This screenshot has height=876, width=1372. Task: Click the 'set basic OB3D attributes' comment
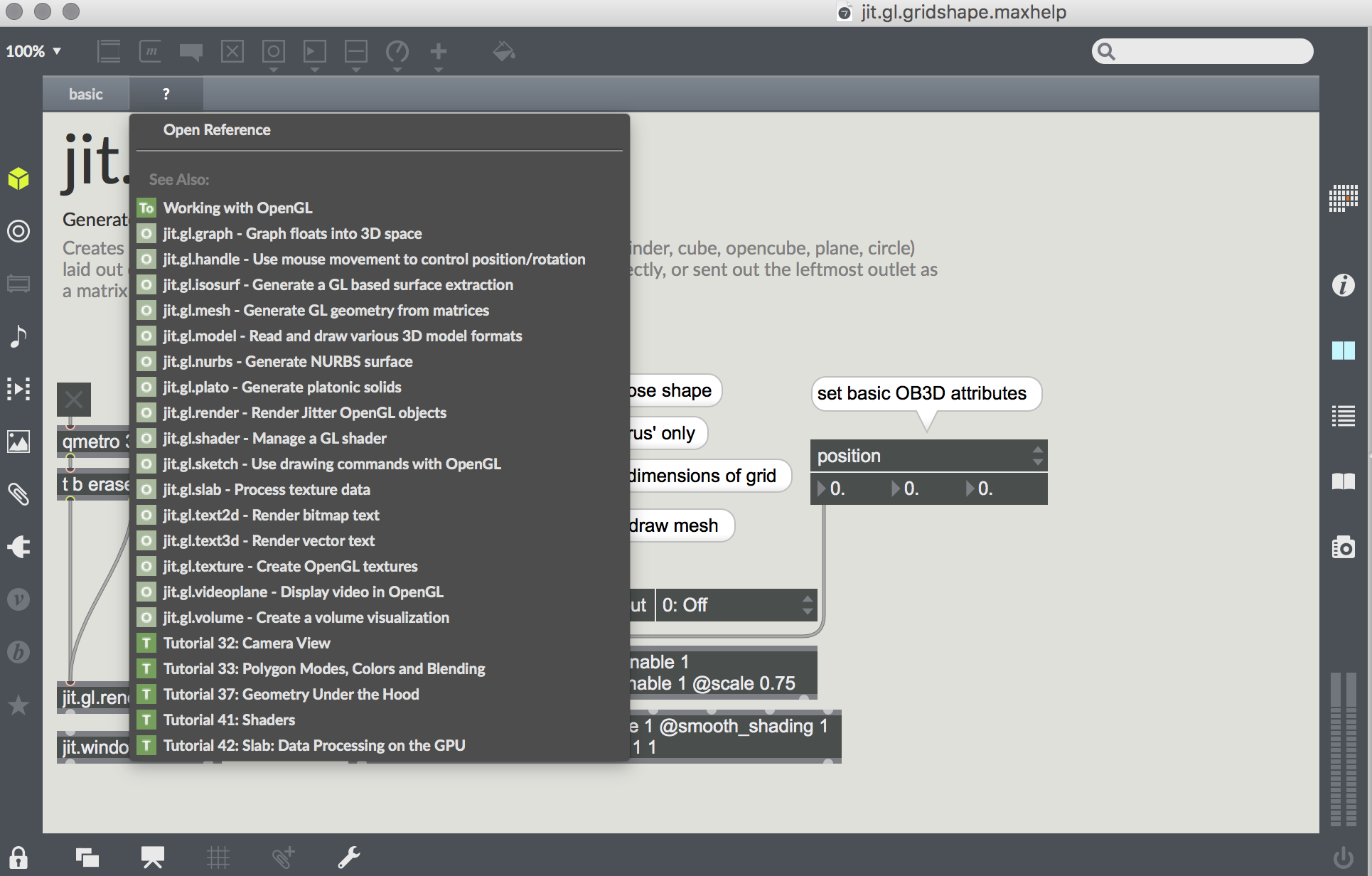click(x=926, y=393)
